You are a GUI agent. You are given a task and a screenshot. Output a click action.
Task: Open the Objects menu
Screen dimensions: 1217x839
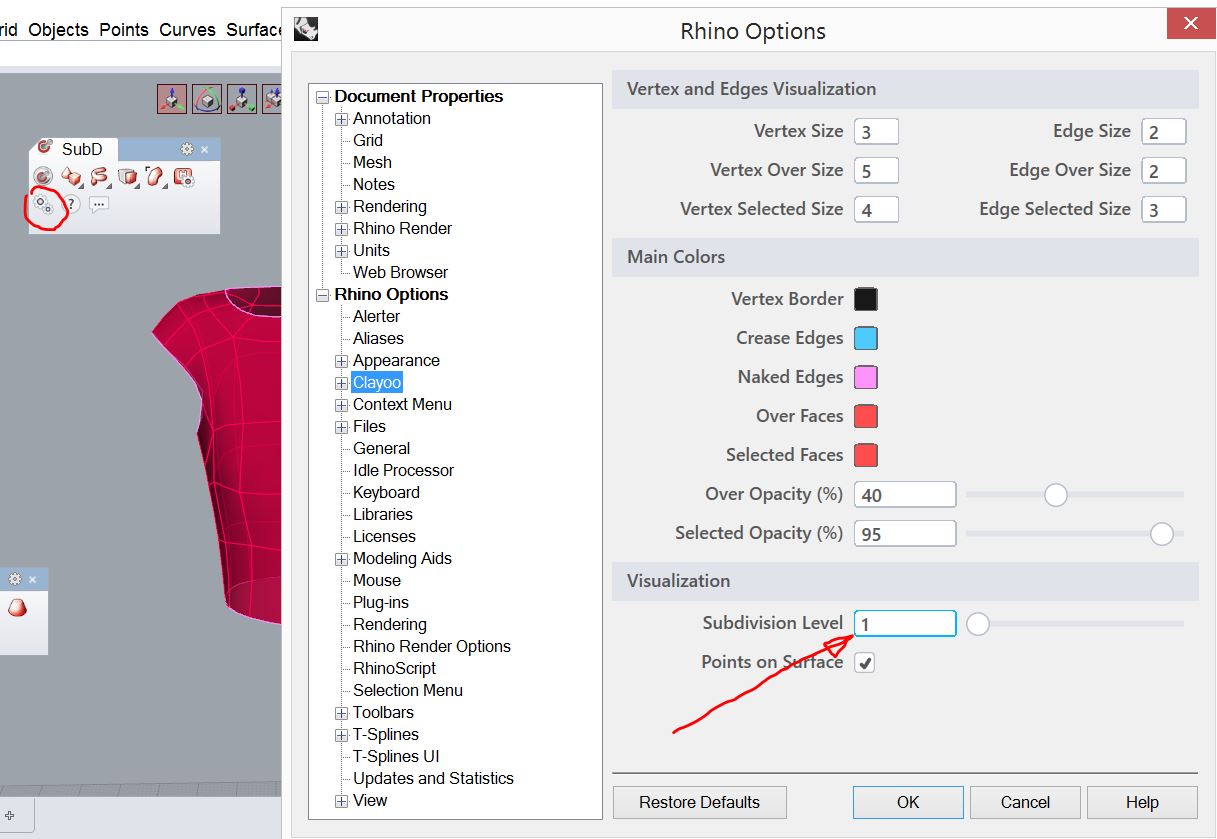pyautogui.click(x=58, y=30)
